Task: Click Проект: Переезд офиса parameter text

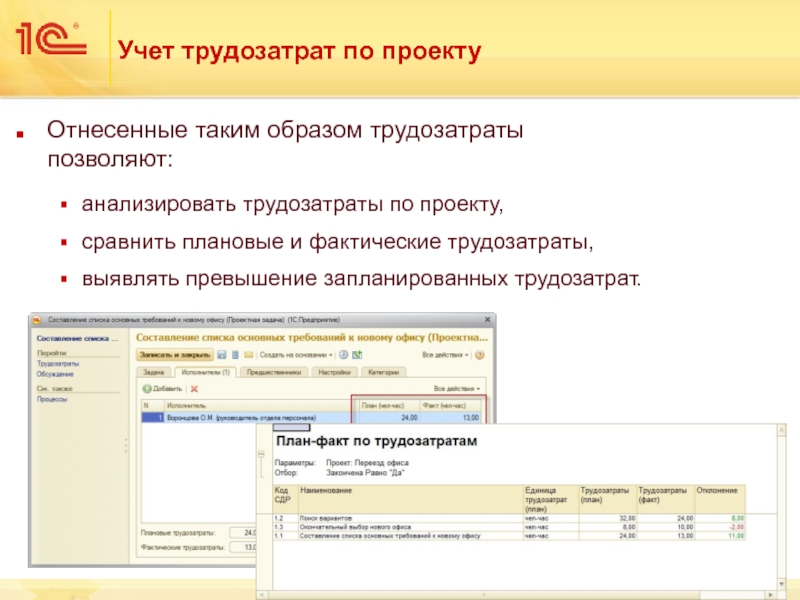Action: click(x=367, y=463)
